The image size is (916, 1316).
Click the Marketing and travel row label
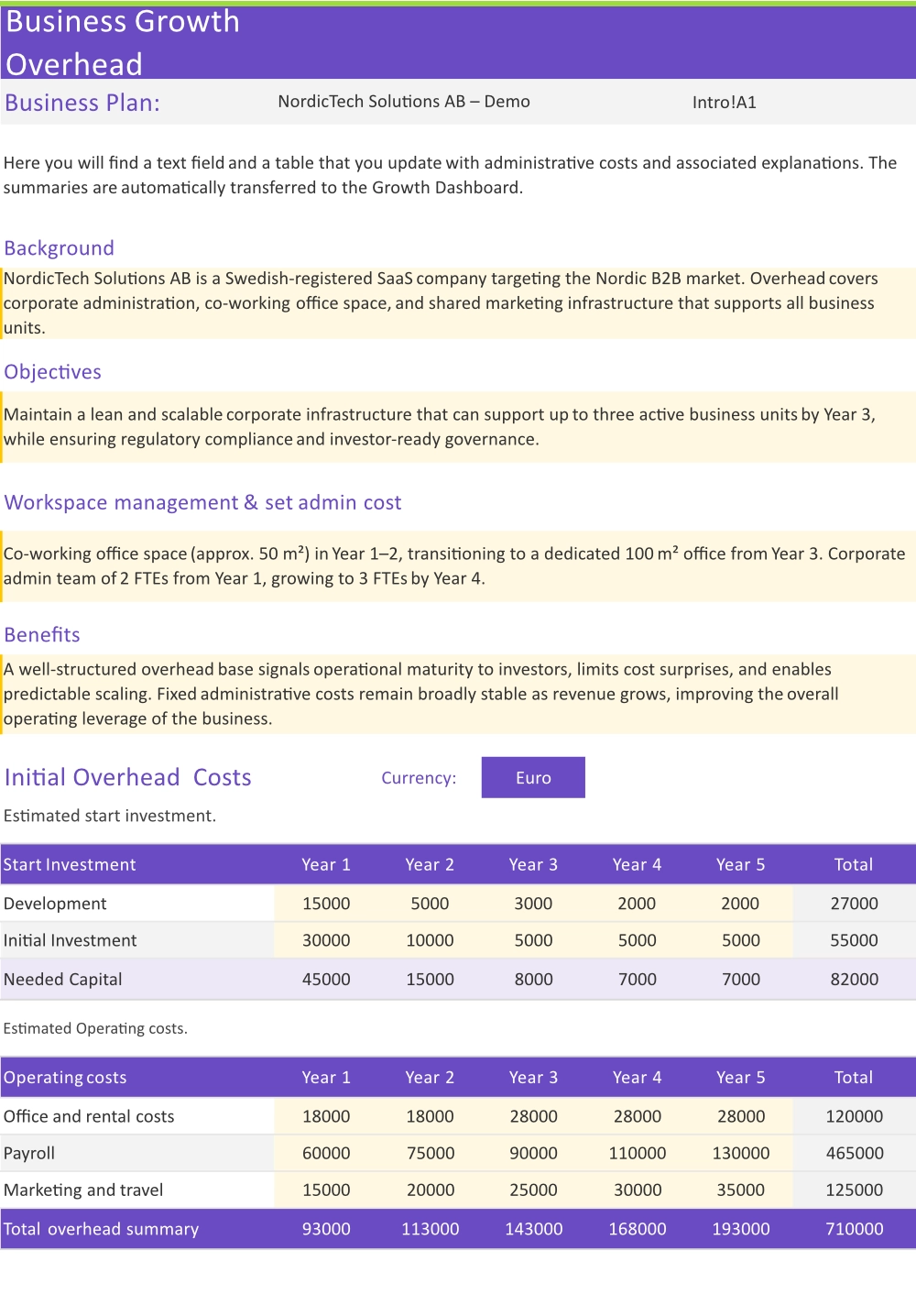click(x=83, y=1190)
